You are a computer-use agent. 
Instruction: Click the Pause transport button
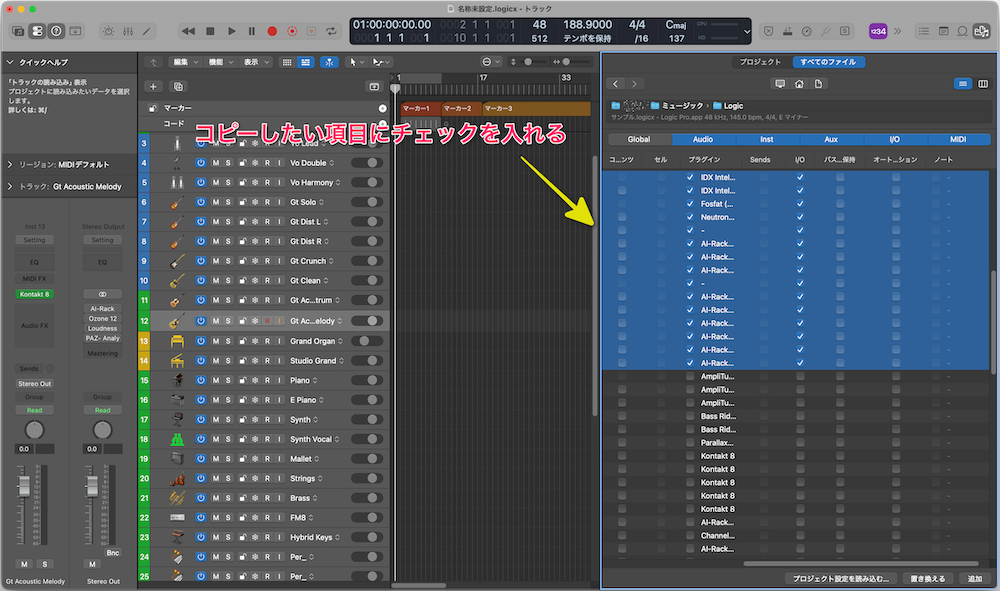[x=252, y=31]
